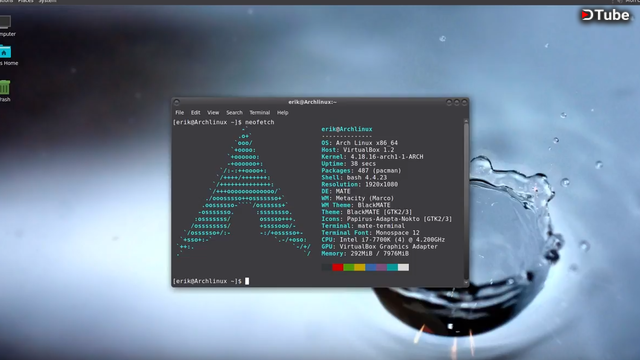640x360 pixels.
Task: Open the terminal Help menu
Action: 282,113
